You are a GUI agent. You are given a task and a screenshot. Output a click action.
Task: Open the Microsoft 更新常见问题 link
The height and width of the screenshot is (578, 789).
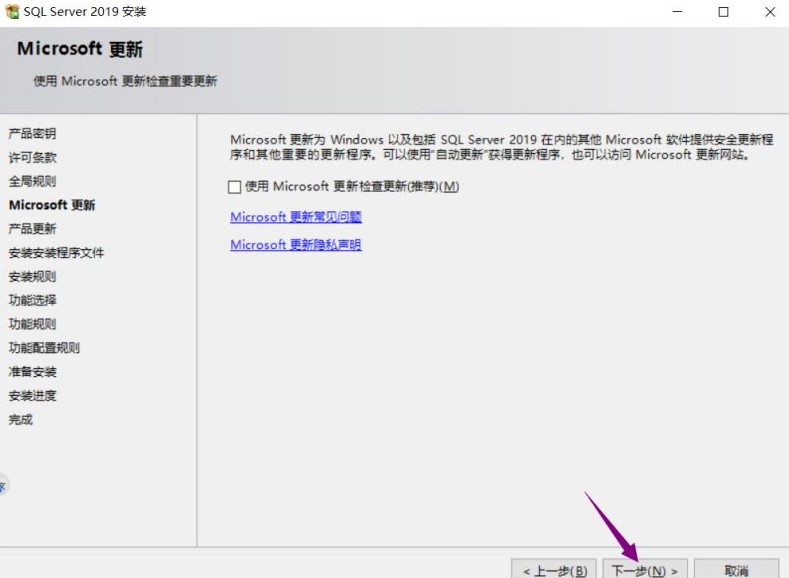coord(295,216)
